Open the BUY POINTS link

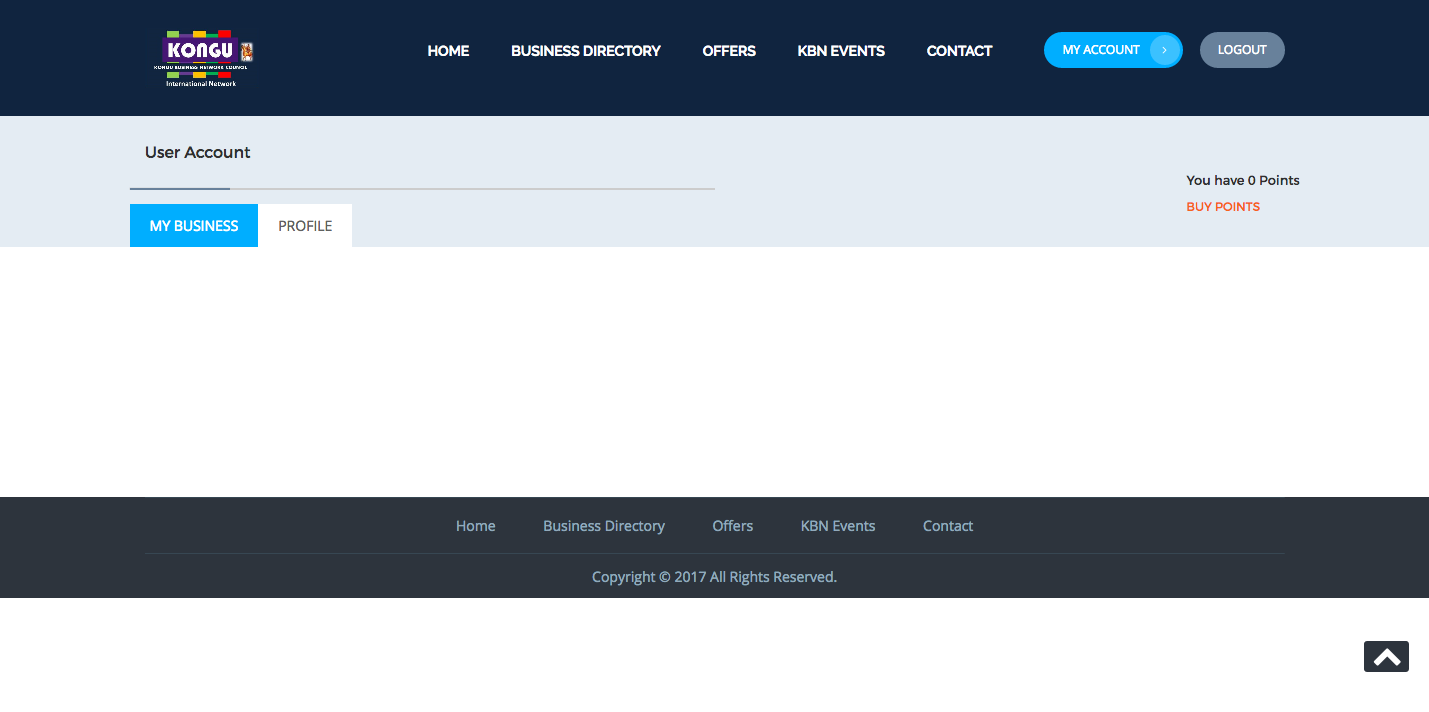coord(1222,206)
